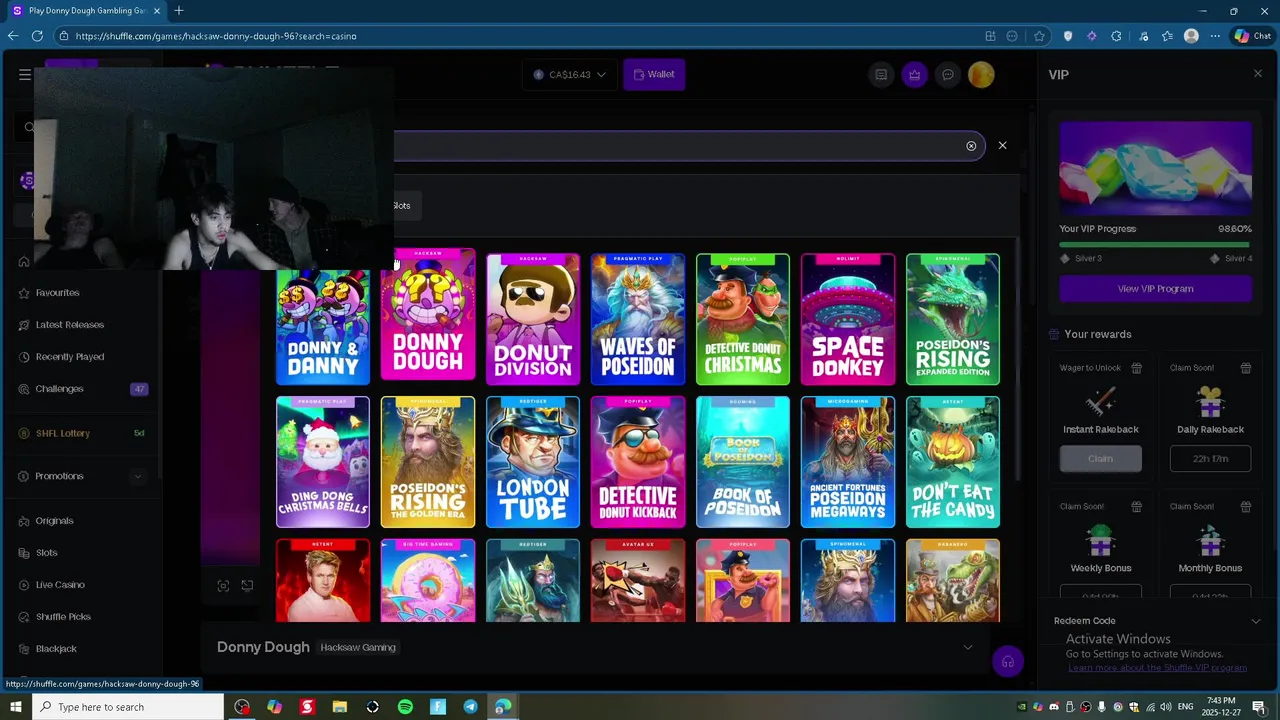Open Spotify from the taskbar
The height and width of the screenshot is (720, 1280).
pos(405,707)
